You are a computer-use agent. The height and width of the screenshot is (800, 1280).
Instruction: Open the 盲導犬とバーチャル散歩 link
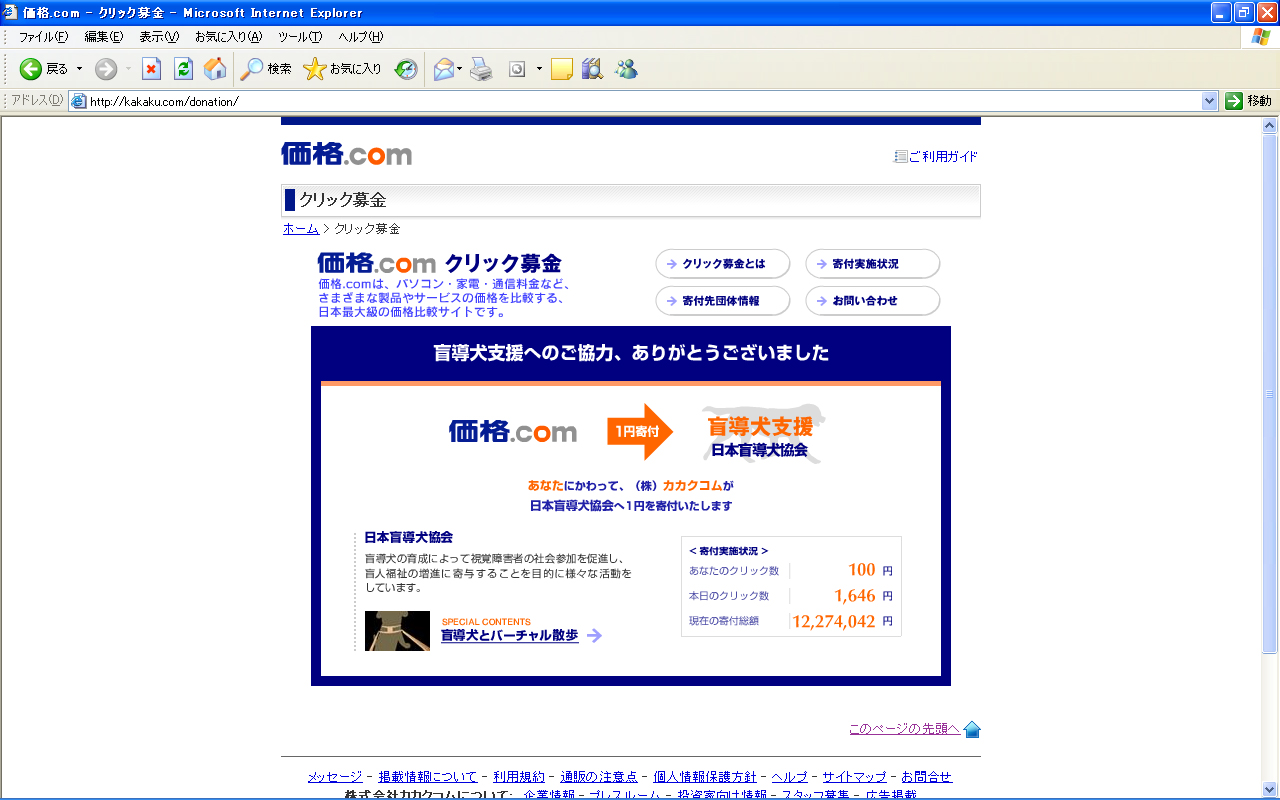510,636
